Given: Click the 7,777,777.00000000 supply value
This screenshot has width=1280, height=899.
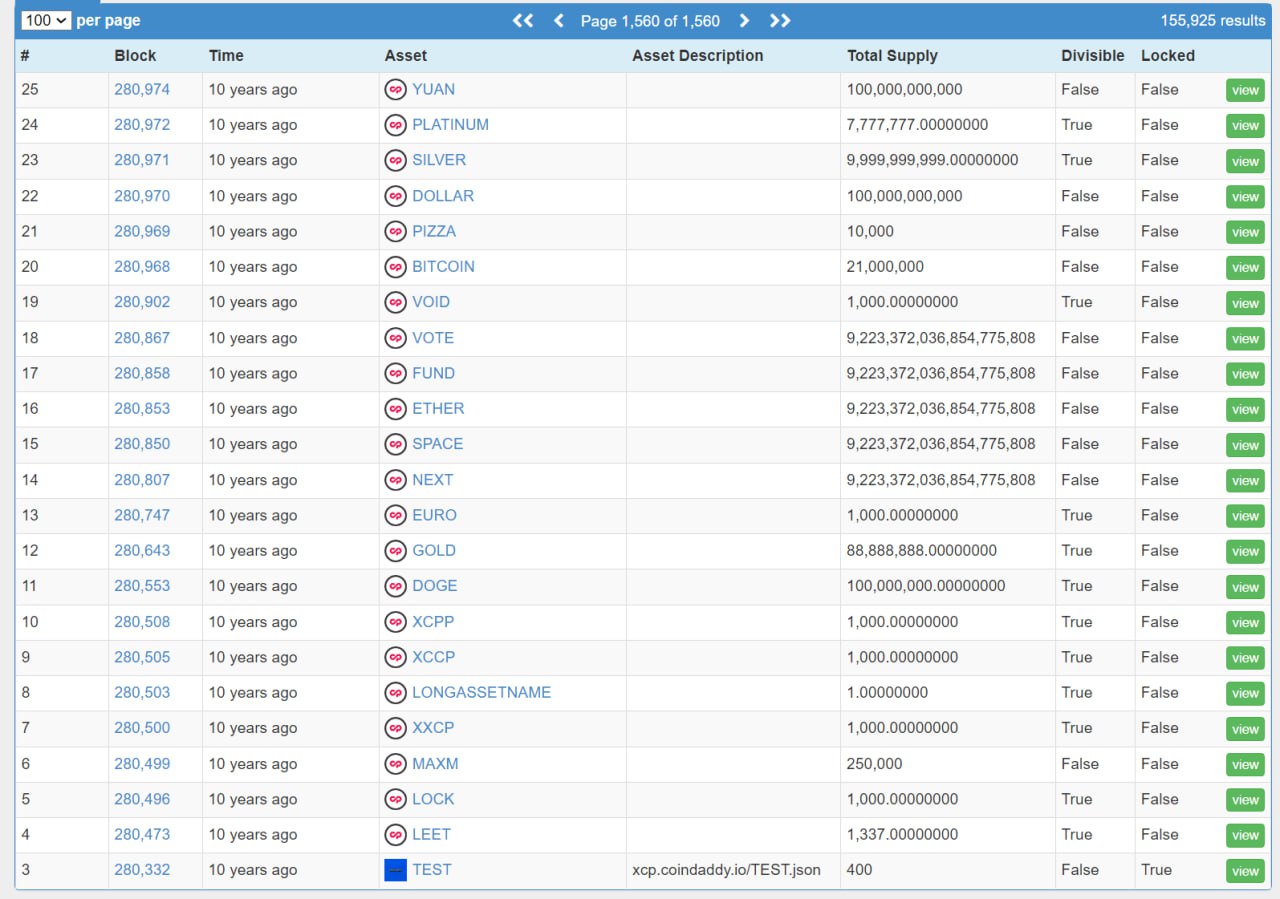Looking at the screenshot, I should point(917,125).
